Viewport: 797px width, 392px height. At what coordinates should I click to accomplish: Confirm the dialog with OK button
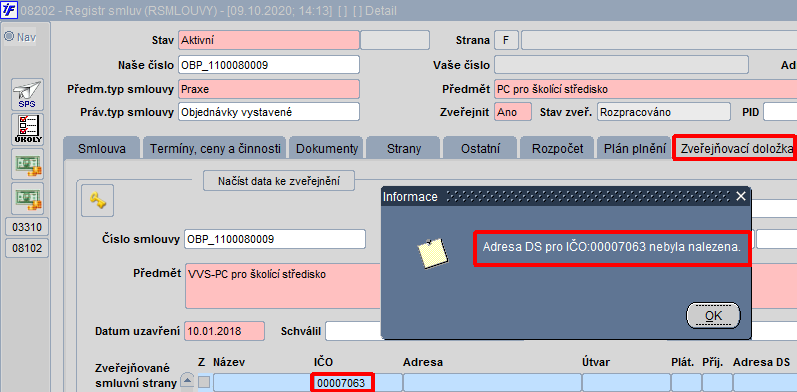(x=713, y=316)
